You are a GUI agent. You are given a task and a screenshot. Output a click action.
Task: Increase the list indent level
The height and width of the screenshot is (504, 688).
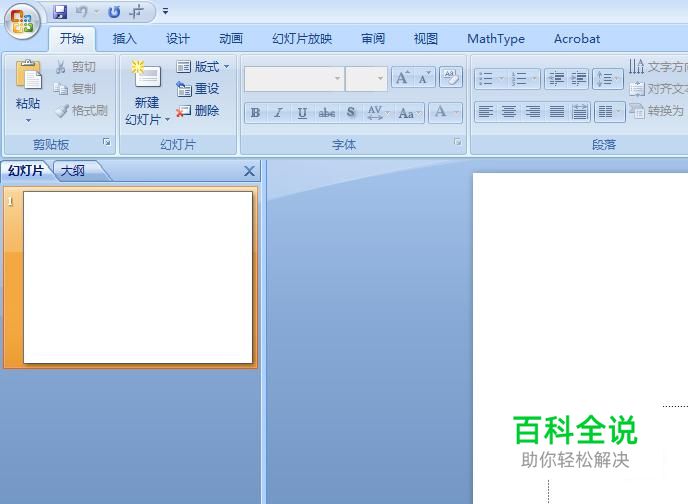(578, 79)
